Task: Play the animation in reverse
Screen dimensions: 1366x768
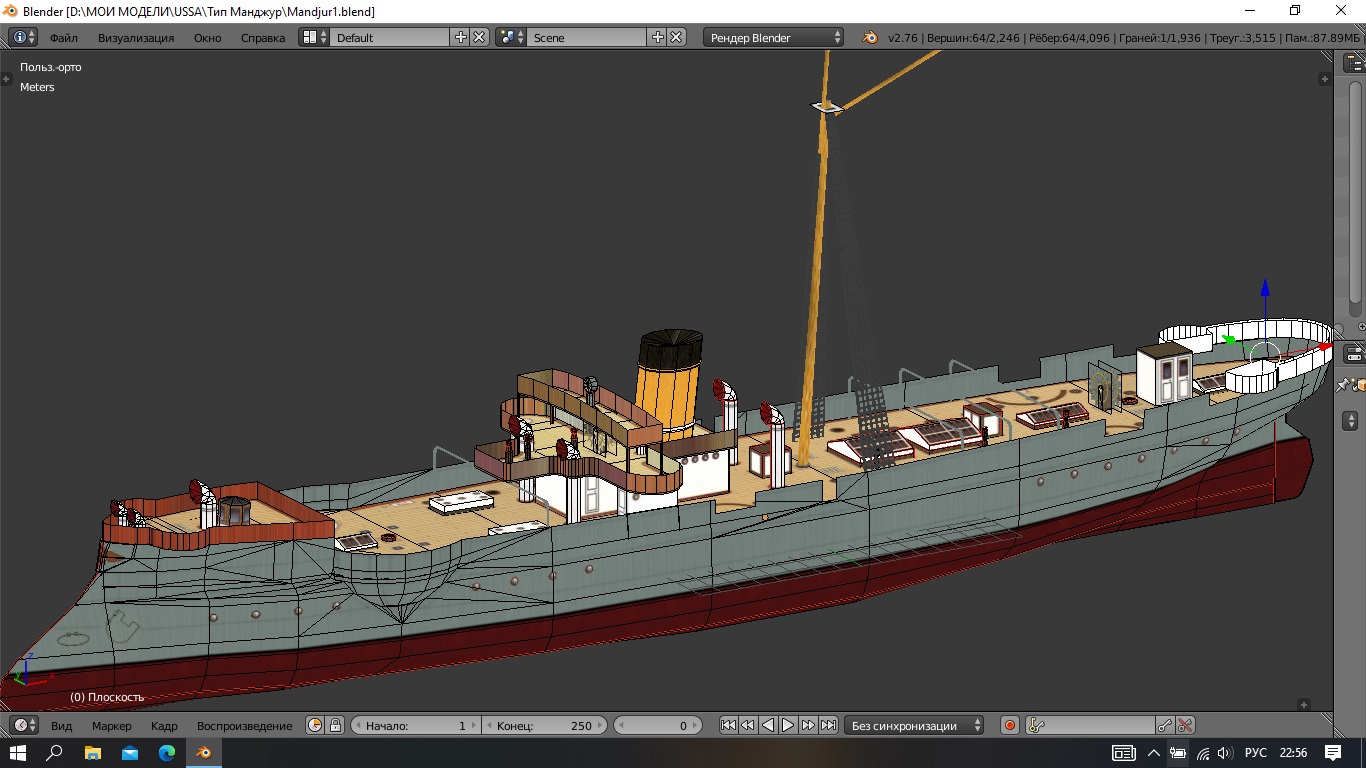Action: [768, 726]
